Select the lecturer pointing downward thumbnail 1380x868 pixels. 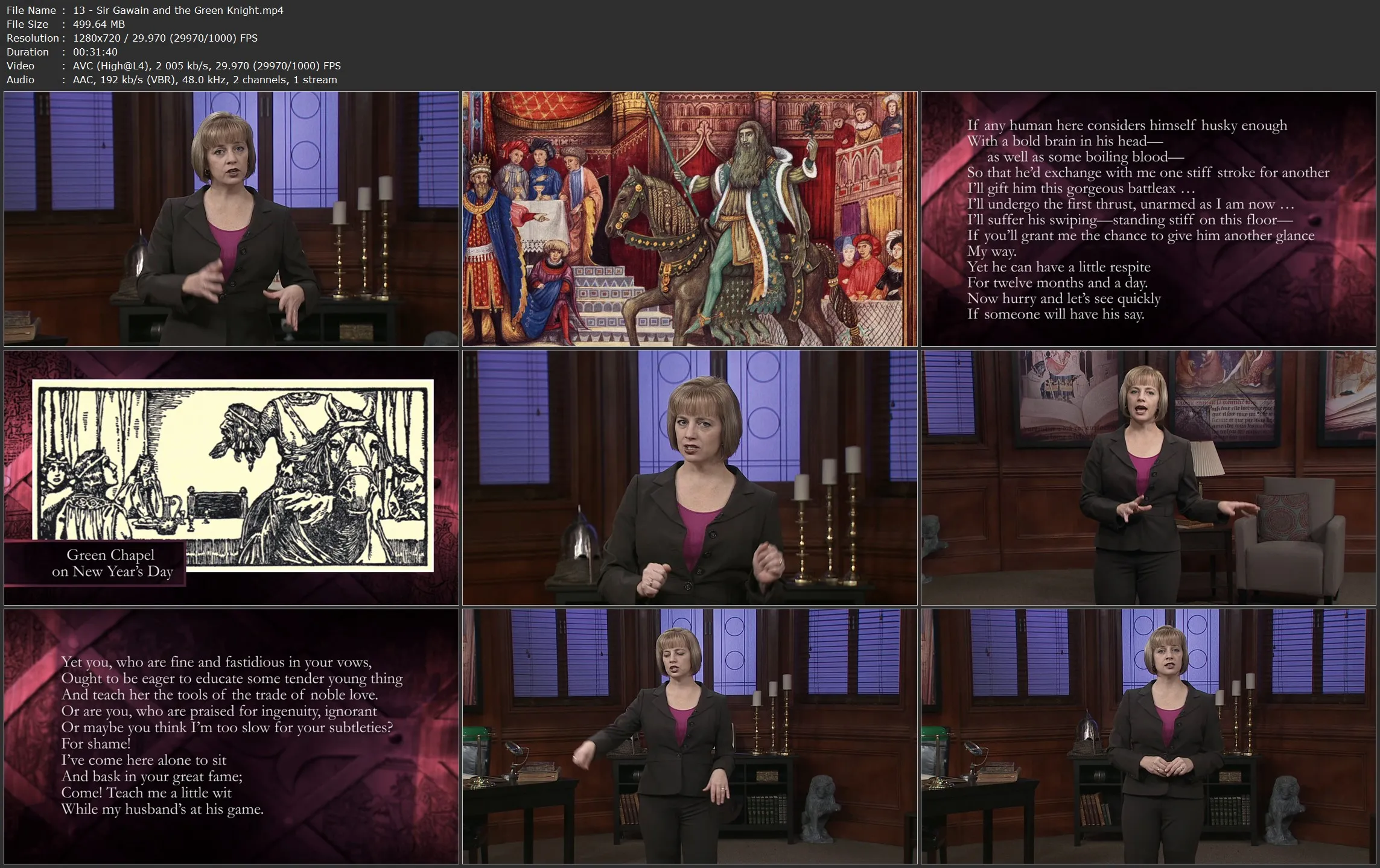pos(690,737)
